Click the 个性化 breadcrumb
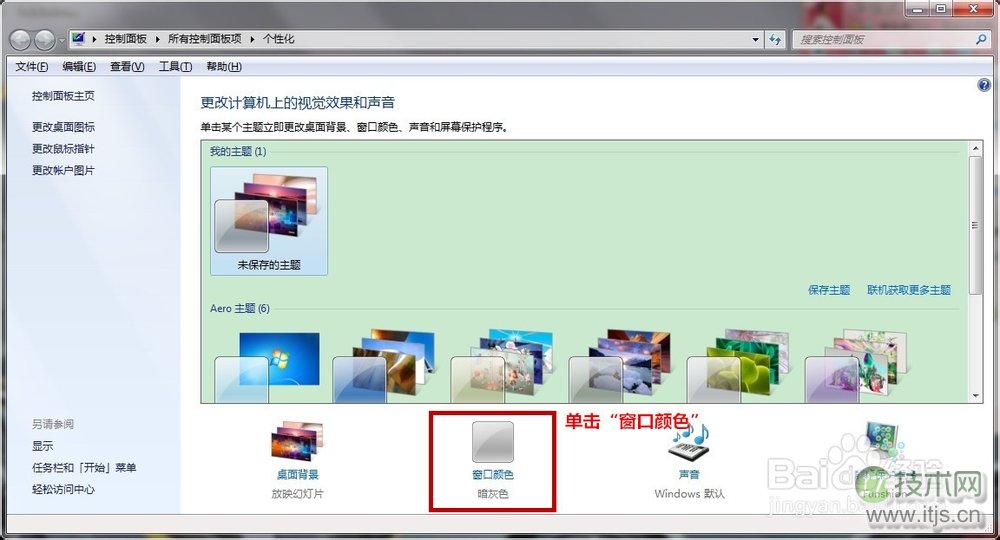This screenshot has height=540, width=1000. (279, 39)
